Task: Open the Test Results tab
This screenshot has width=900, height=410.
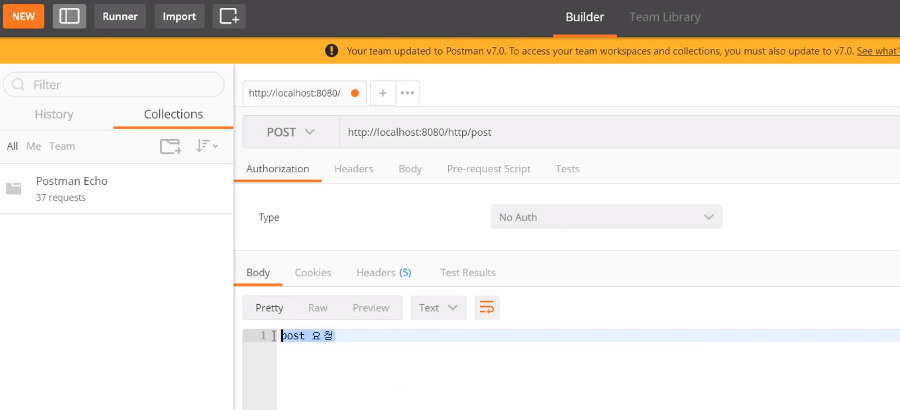Action: (468, 273)
